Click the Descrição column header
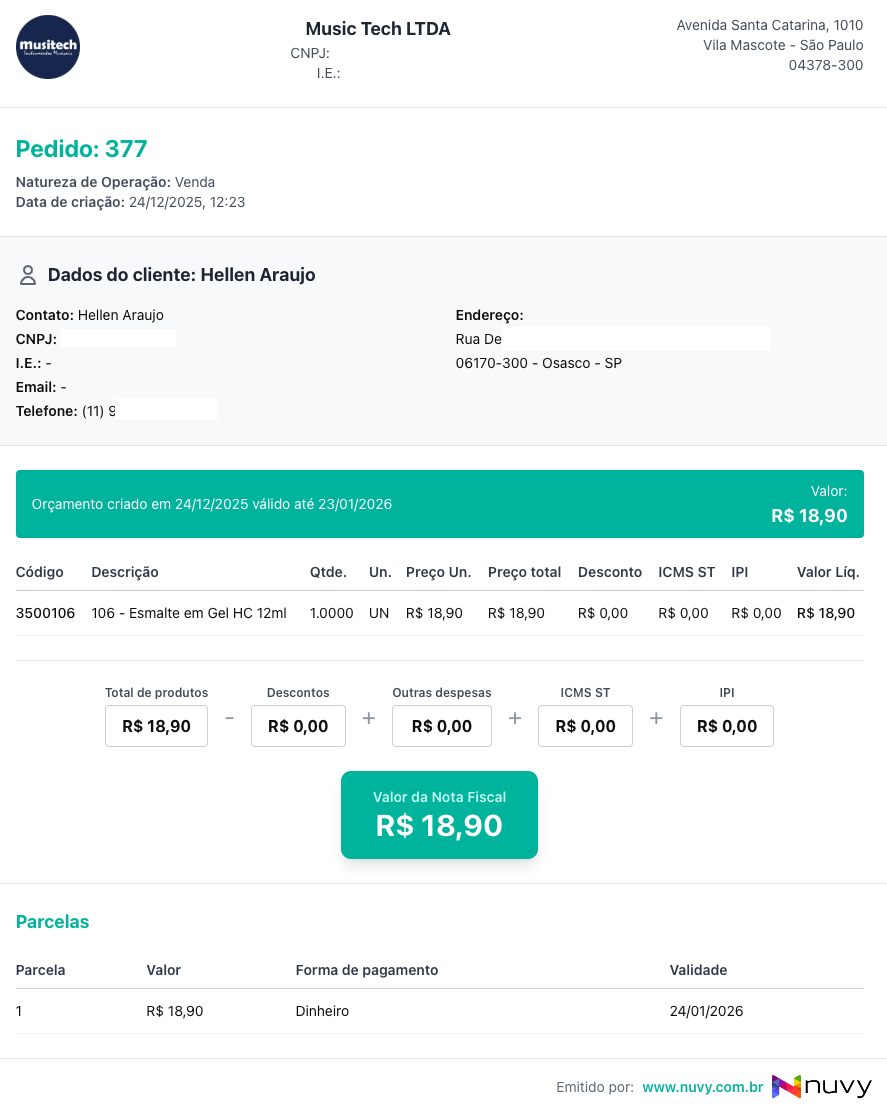 click(125, 572)
